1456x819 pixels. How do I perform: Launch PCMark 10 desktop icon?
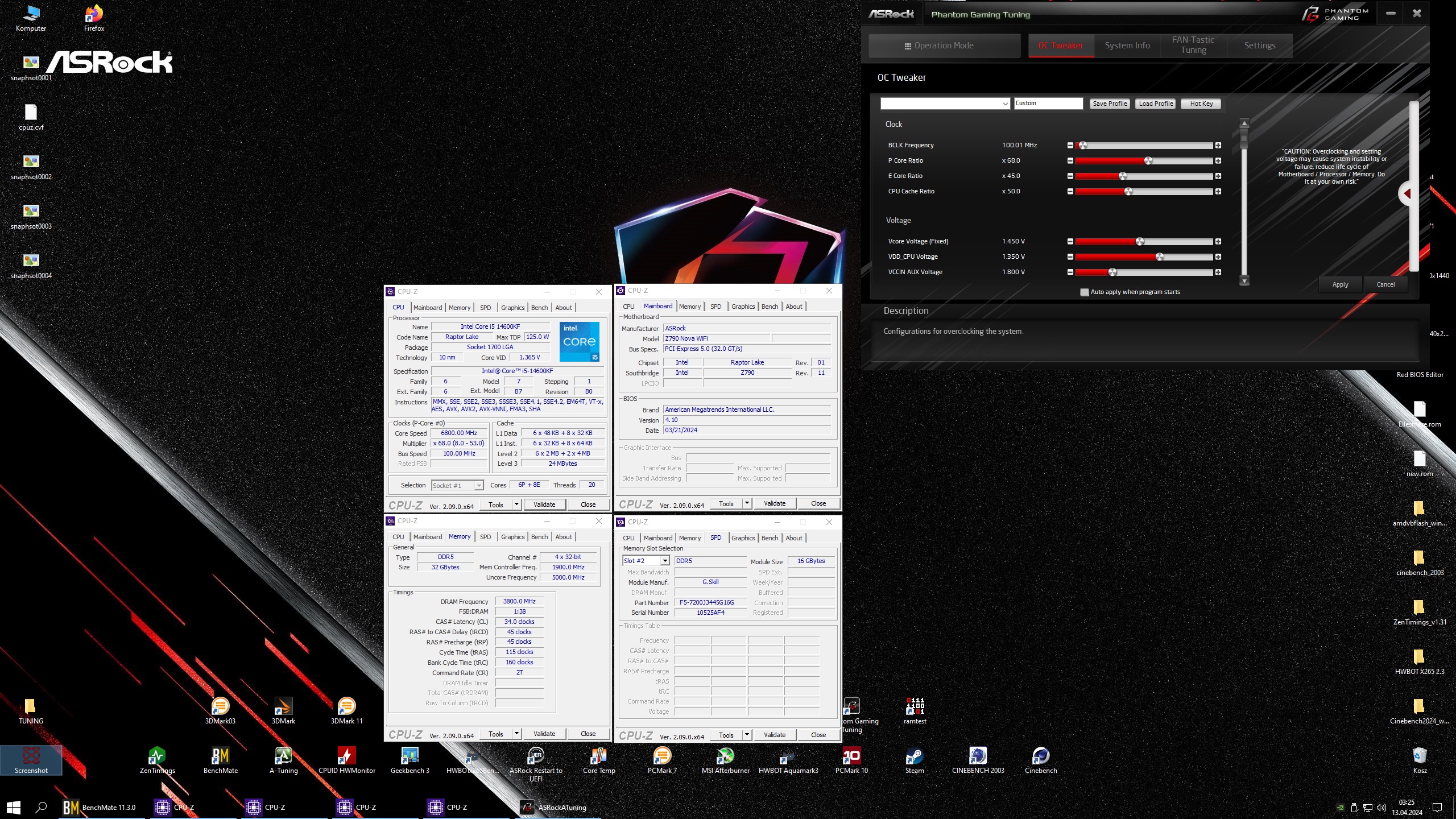click(851, 760)
